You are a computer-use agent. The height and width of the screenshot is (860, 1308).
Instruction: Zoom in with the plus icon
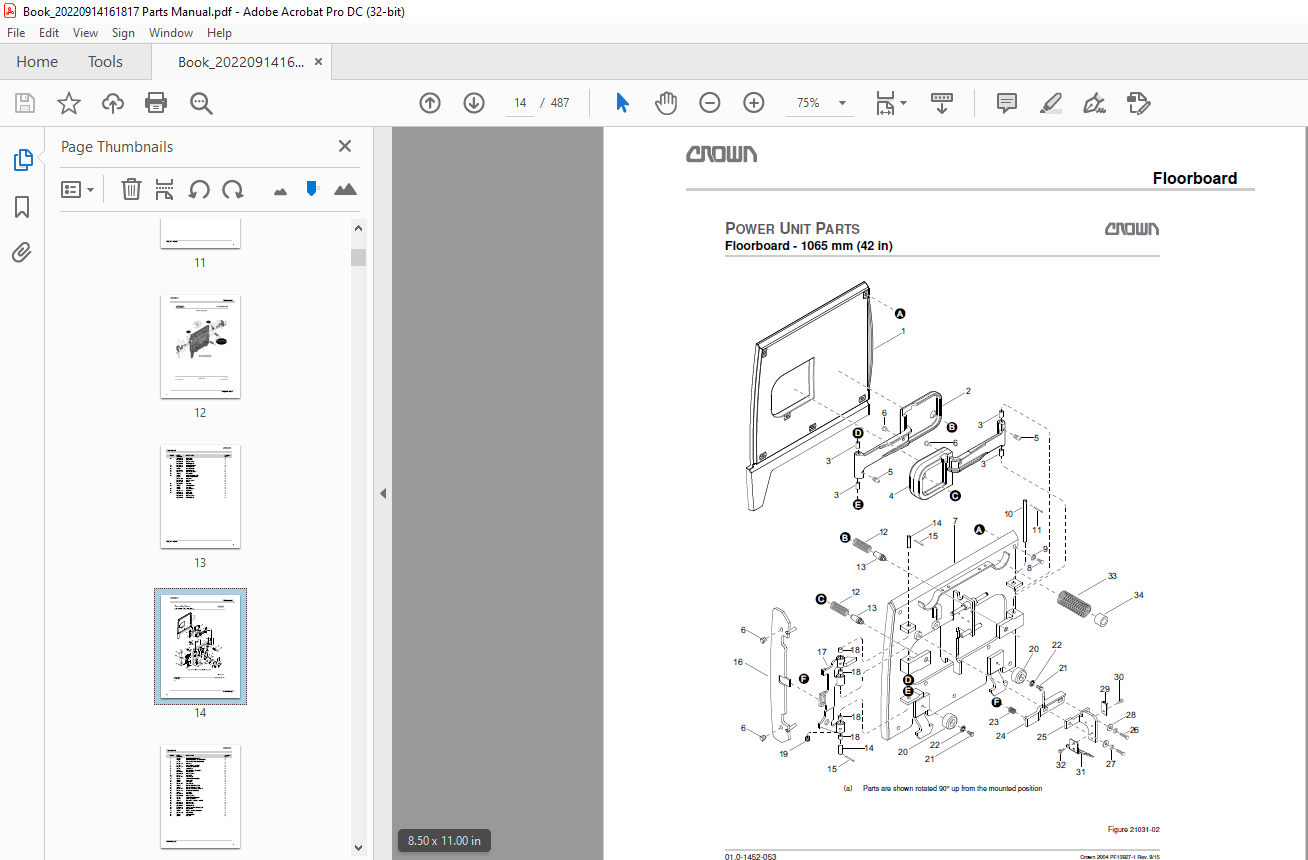click(754, 103)
